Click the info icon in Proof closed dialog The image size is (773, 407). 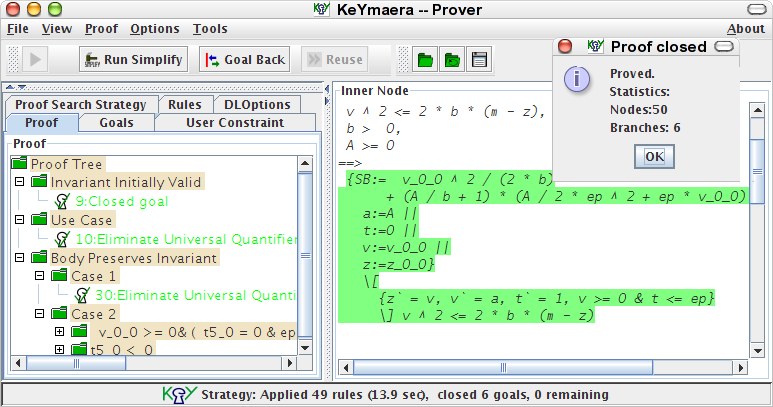pos(577,79)
